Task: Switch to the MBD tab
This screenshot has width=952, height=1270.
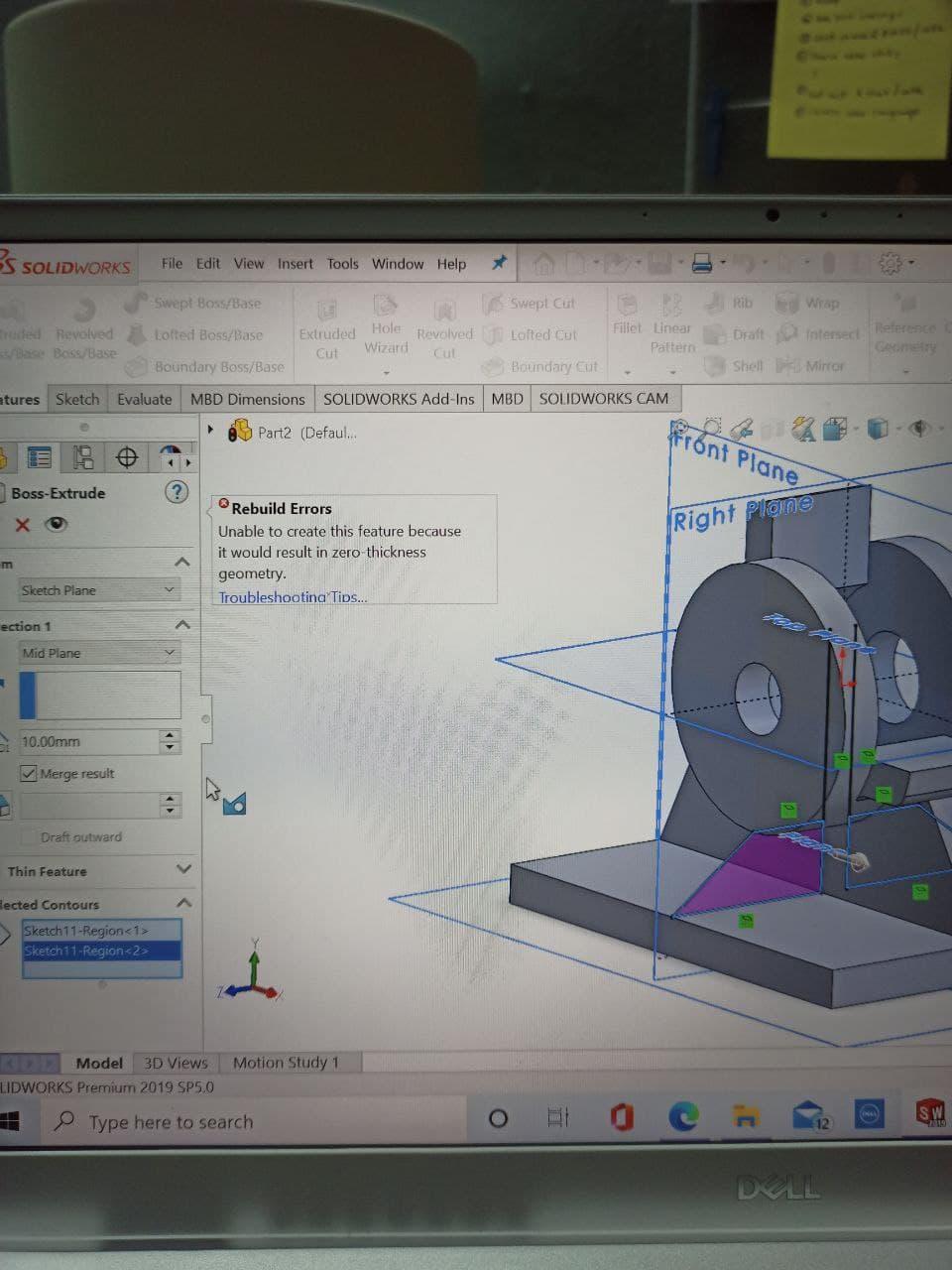Action: [507, 399]
